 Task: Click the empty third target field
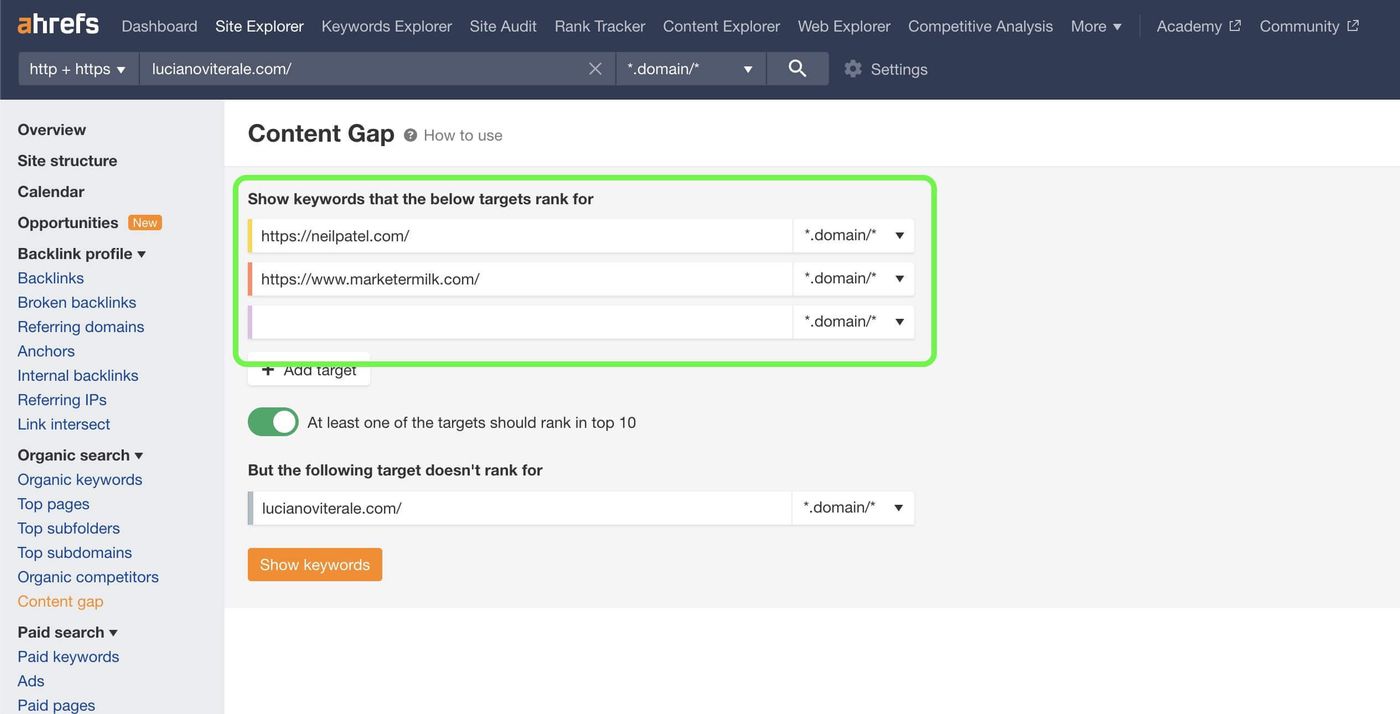520,321
